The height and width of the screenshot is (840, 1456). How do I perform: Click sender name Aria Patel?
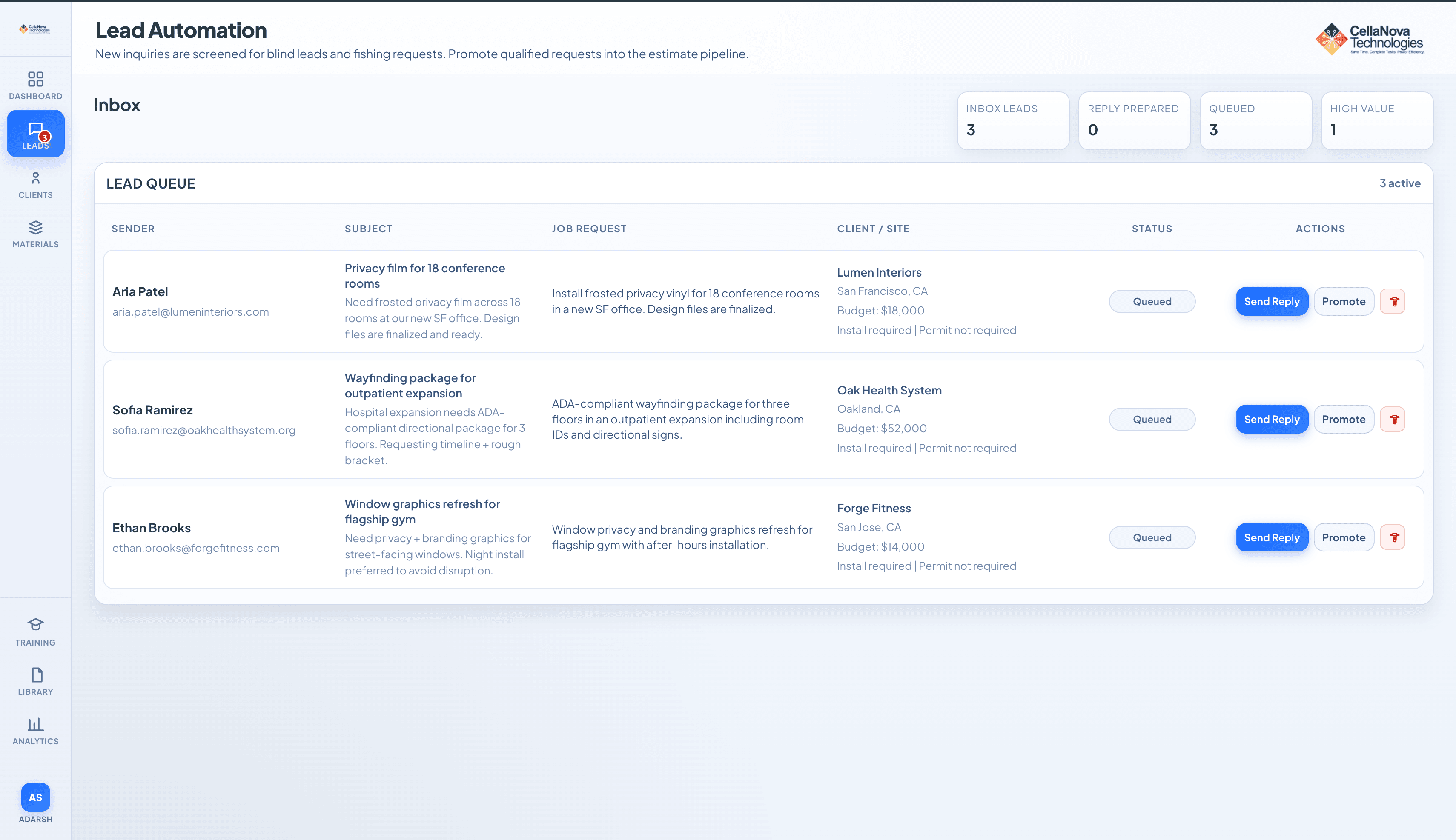click(140, 291)
